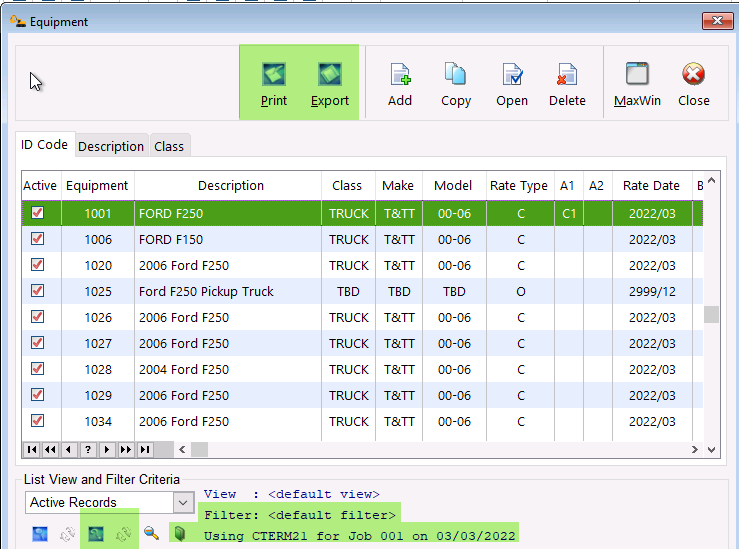Sort by the Equipment column header
The image size is (739, 549).
(97, 186)
